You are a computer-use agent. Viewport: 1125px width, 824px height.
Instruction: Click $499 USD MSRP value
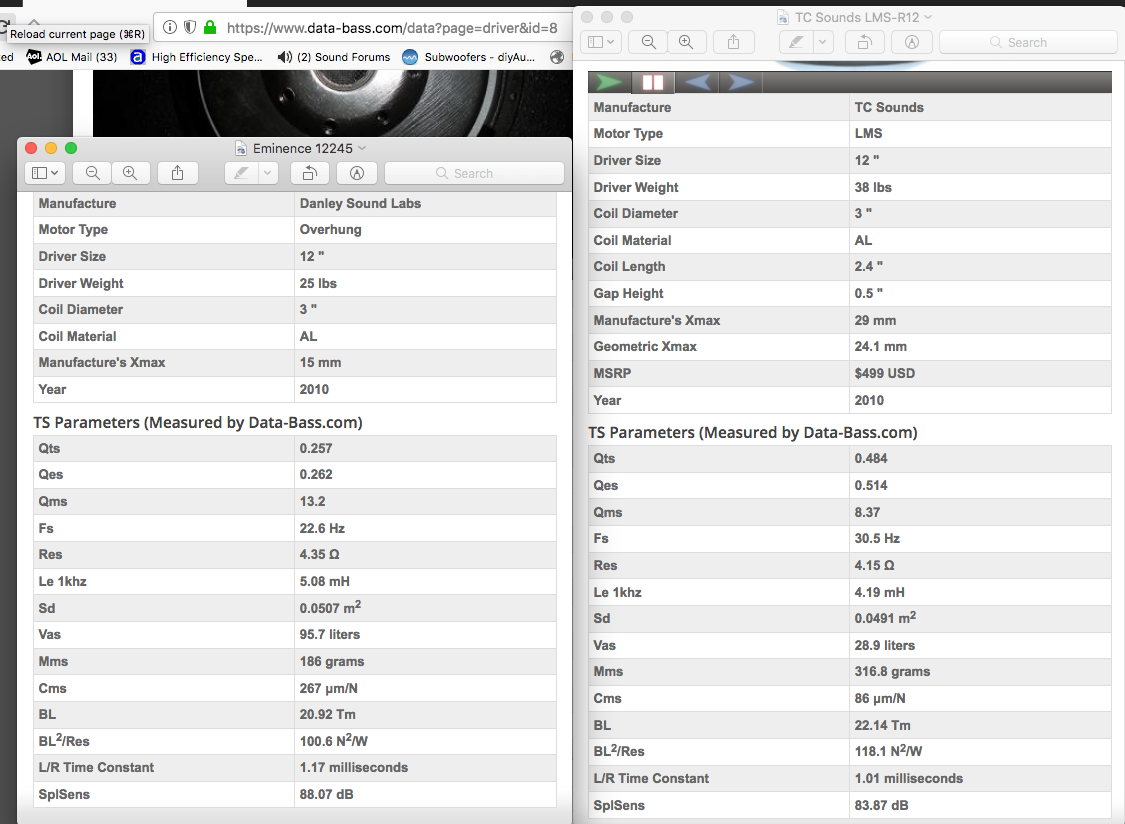[x=885, y=373]
